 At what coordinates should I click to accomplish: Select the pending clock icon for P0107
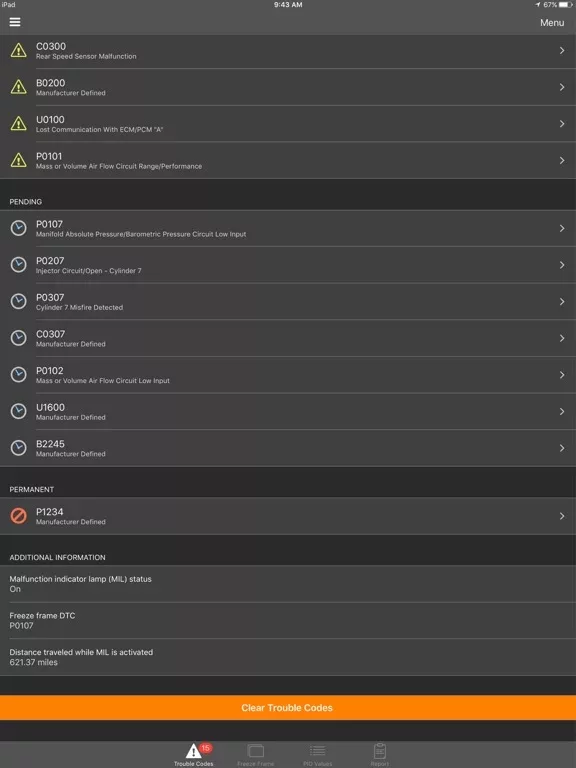coord(19,228)
